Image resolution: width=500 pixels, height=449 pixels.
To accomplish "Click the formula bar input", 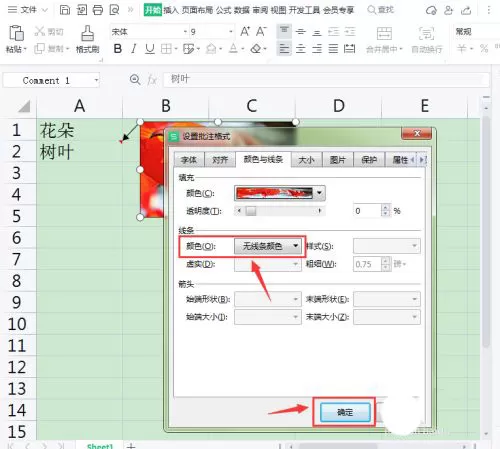I will point(326,80).
